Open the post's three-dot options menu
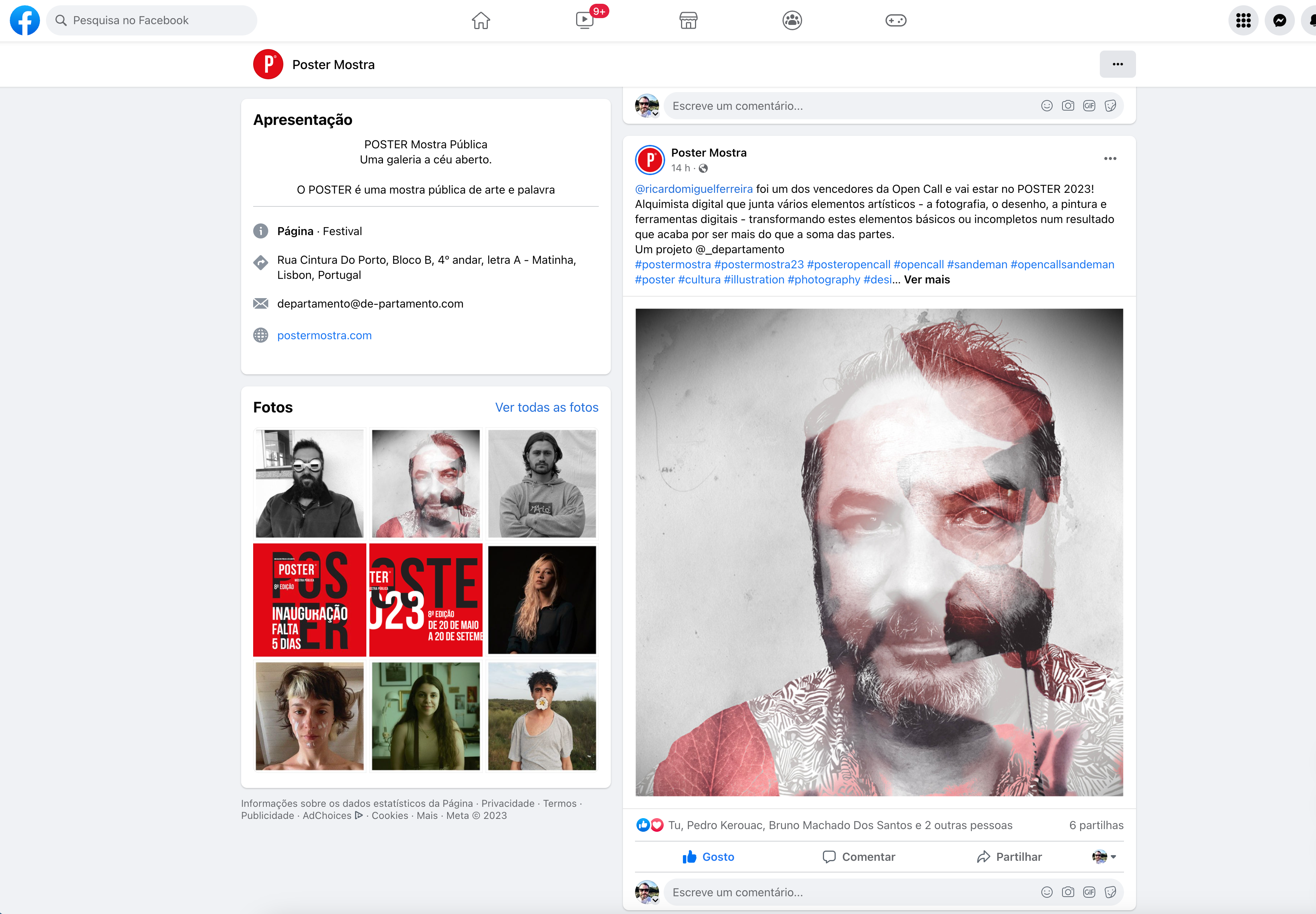The width and height of the screenshot is (1316, 914). click(1110, 158)
